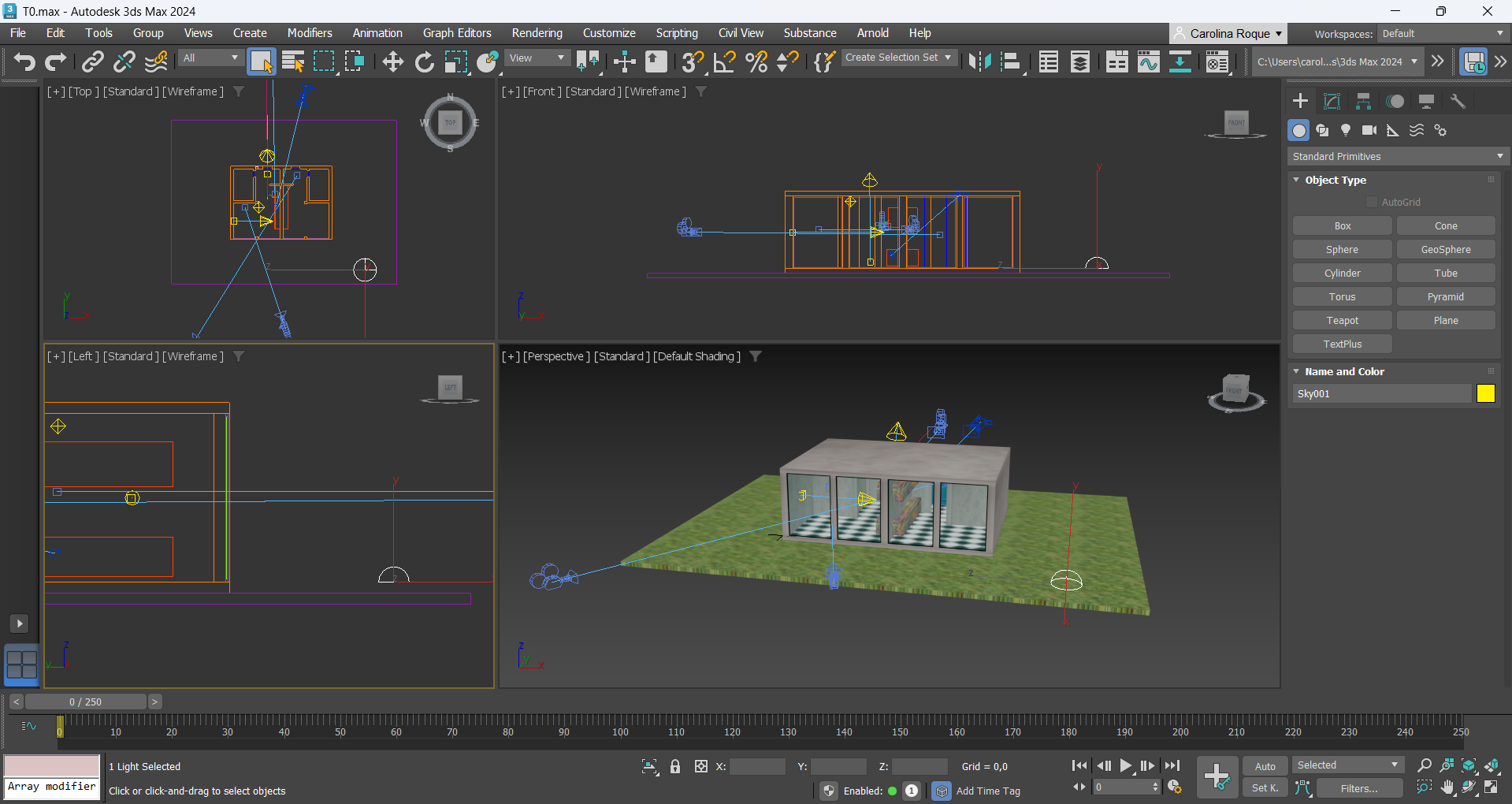1512x804 pixels.
Task: Toggle Angle Snap in the toolbar
Action: click(x=724, y=61)
